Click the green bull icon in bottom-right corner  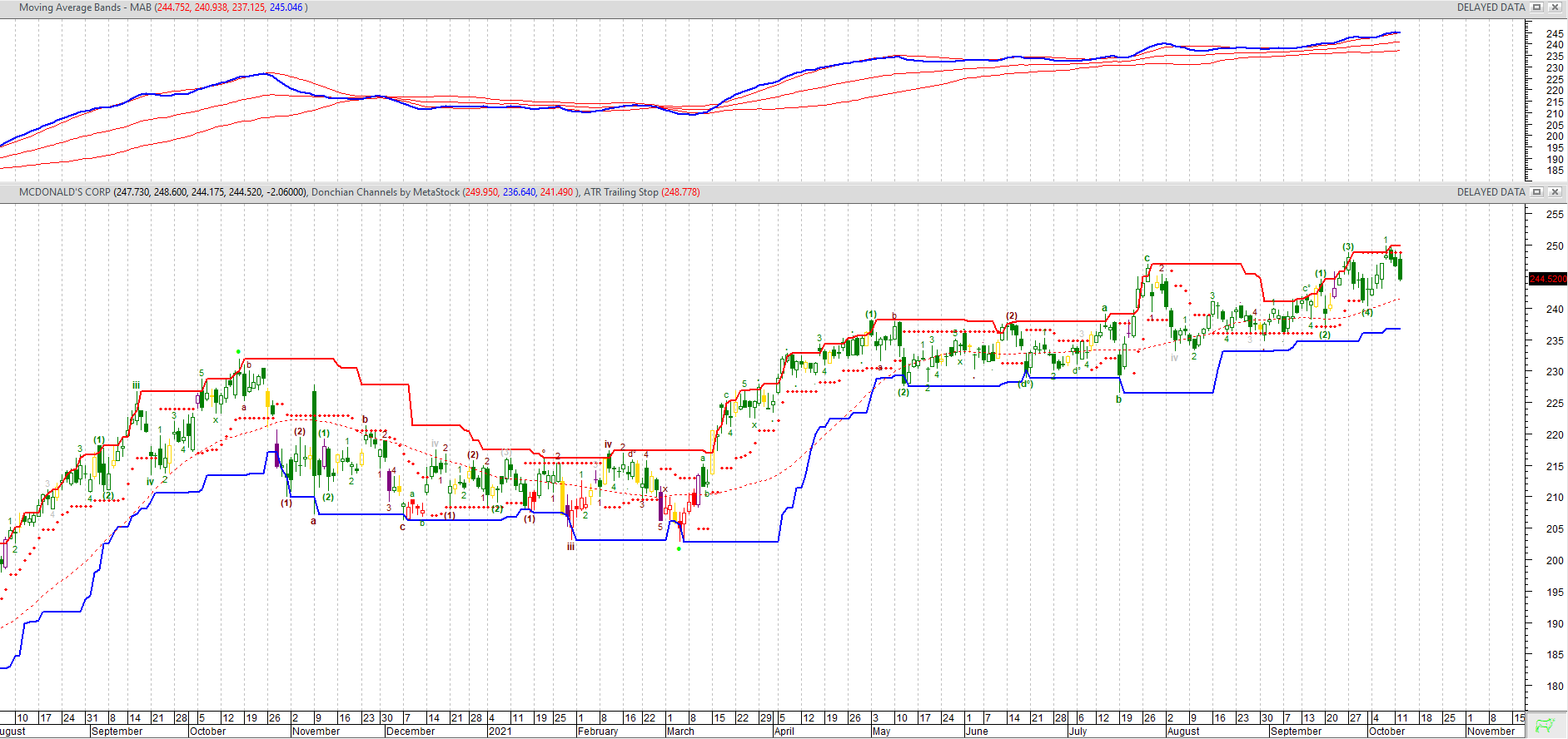[1546, 725]
